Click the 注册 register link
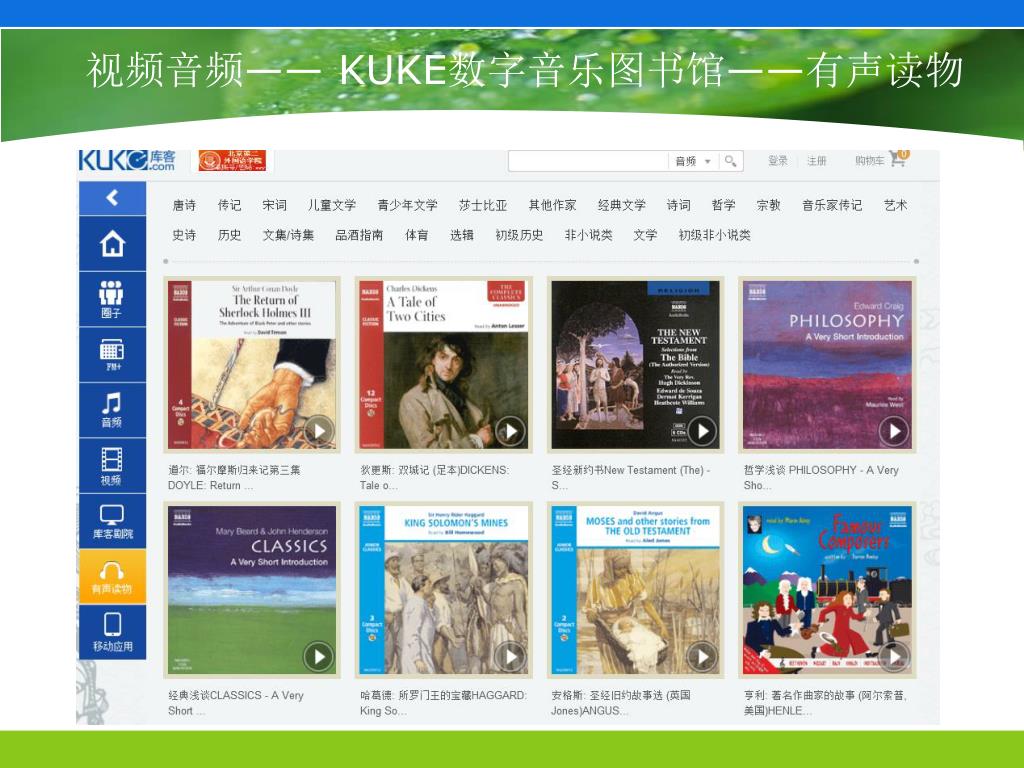The height and width of the screenshot is (768, 1024). pyautogui.click(x=816, y=161)
